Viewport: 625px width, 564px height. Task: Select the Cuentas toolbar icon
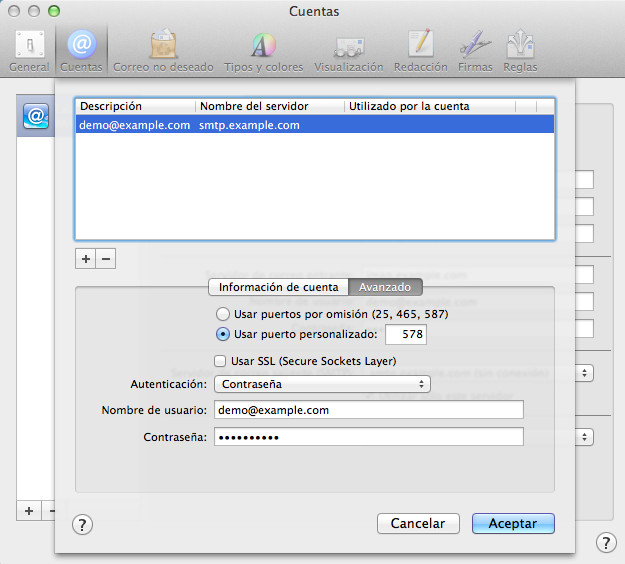[81, 50]
